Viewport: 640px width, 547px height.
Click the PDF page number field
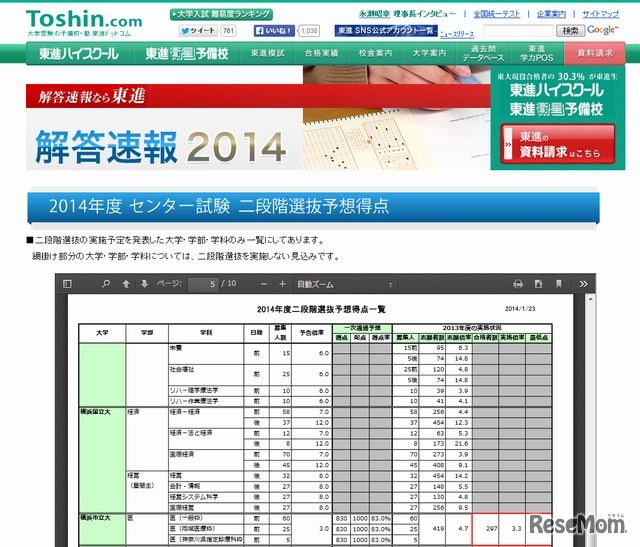(x=203, y=284)
